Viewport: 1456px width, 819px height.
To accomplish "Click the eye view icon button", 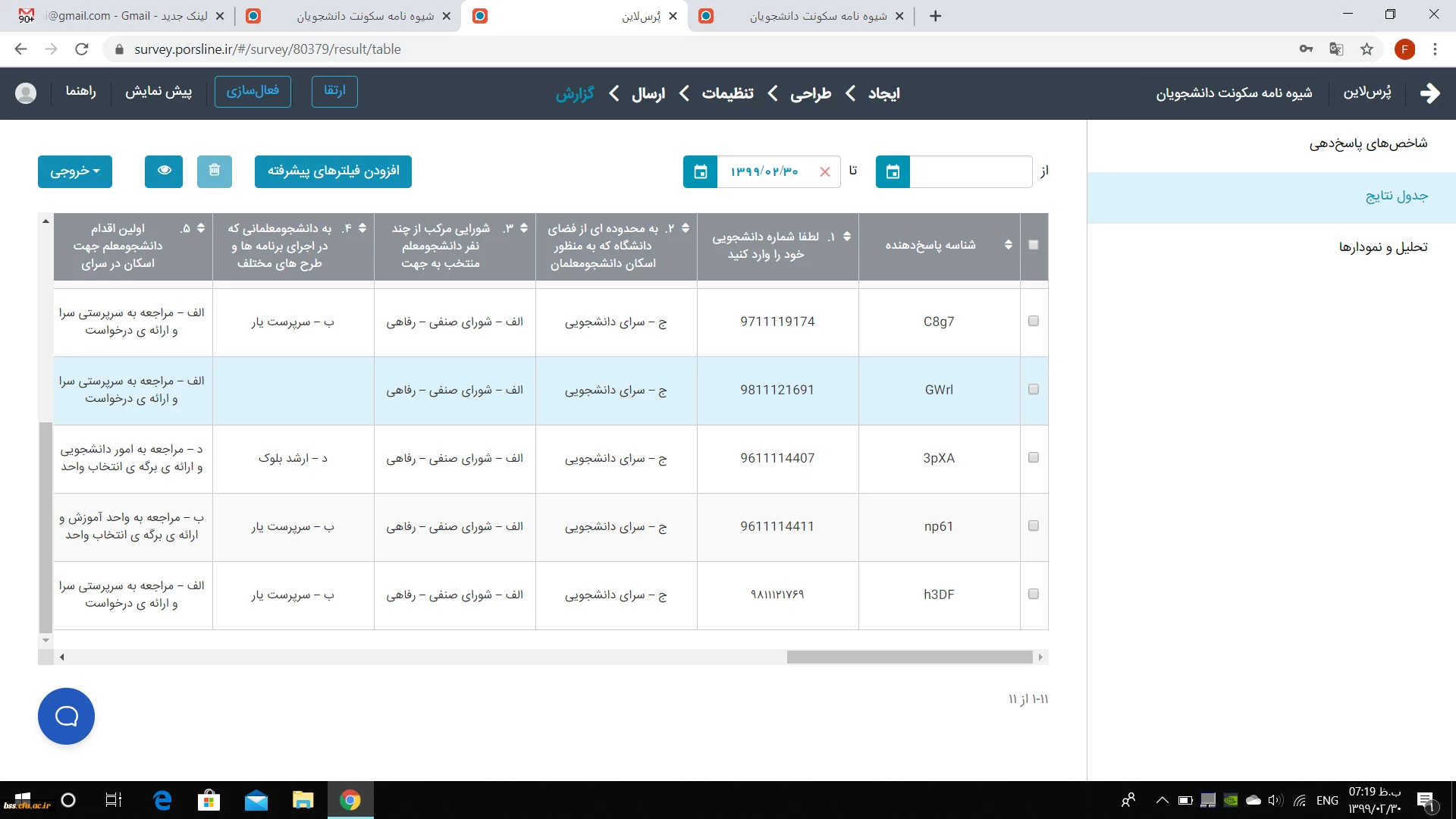I will coord(164,171).
